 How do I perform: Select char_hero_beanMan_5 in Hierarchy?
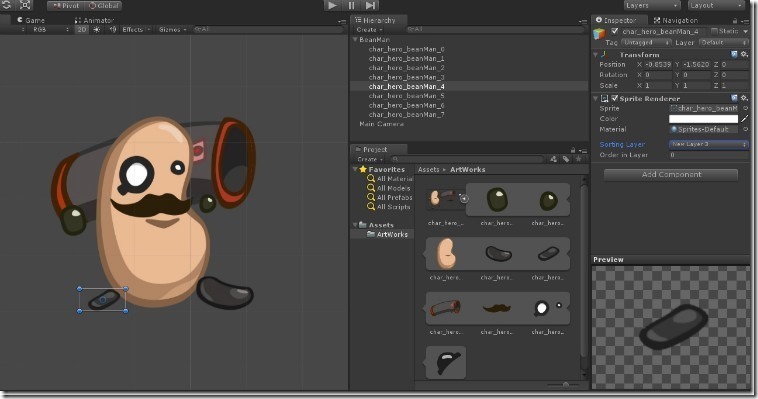point(406,96)
